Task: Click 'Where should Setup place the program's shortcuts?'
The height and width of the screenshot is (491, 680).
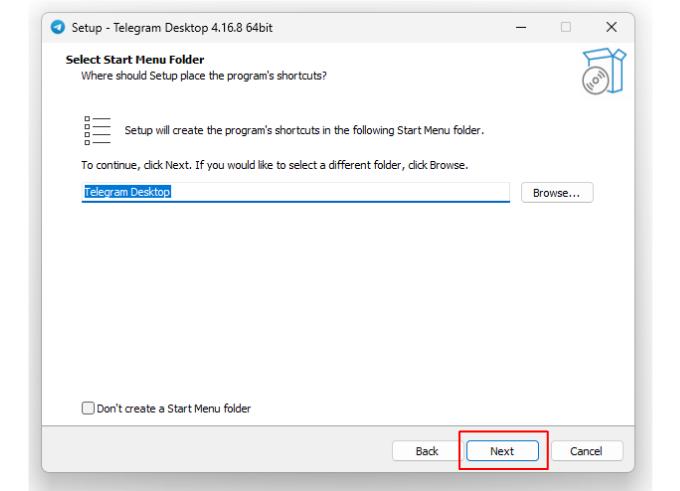Action: point(204,75)
